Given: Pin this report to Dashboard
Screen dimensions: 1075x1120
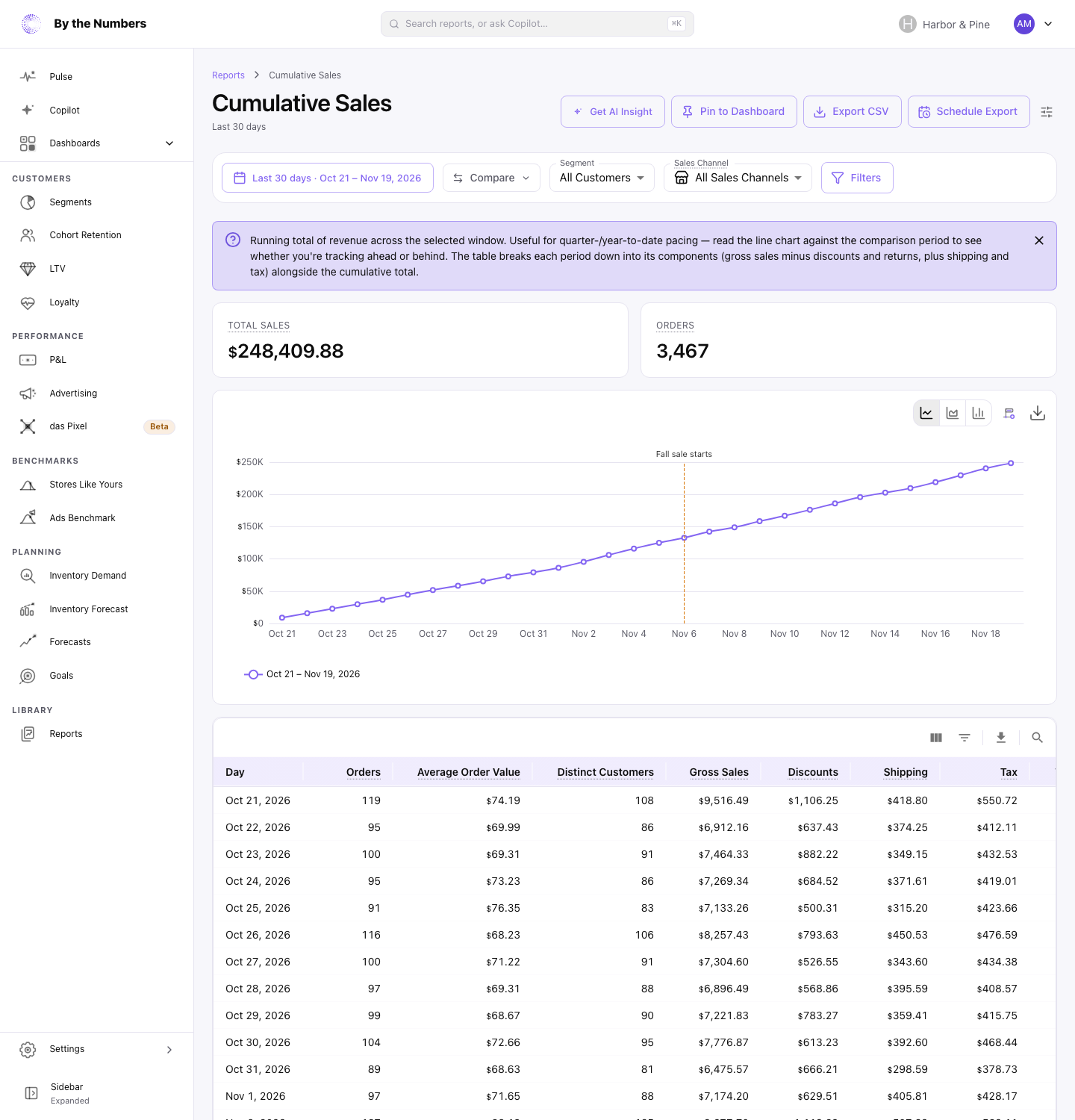Looking at the screenshot, I should [x=734, y=112].
